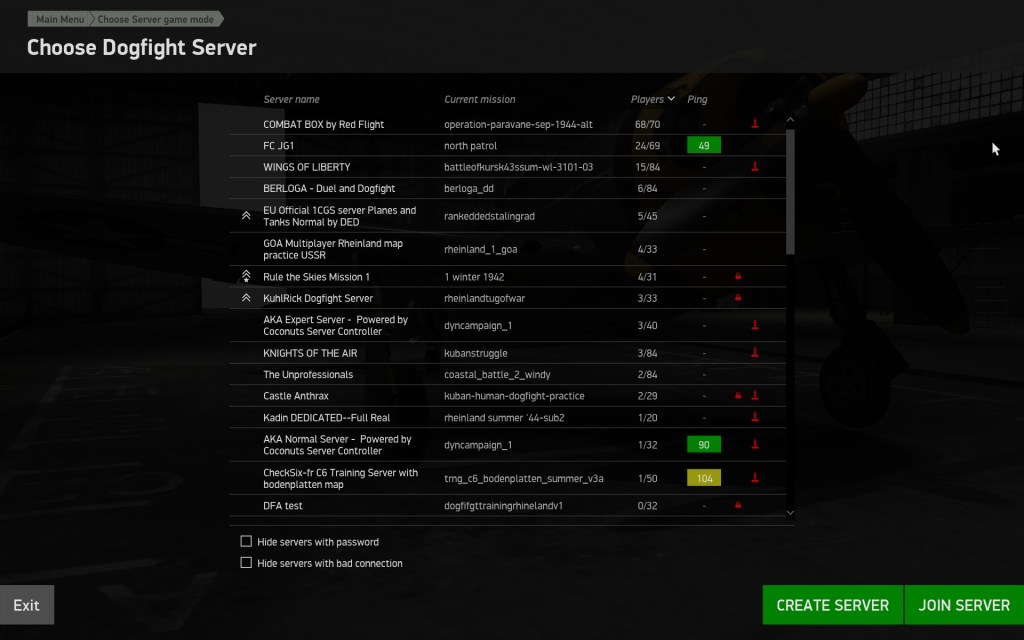
Task: Go to Main Menu breadcrumb
Action: click(x=60, y=19)
